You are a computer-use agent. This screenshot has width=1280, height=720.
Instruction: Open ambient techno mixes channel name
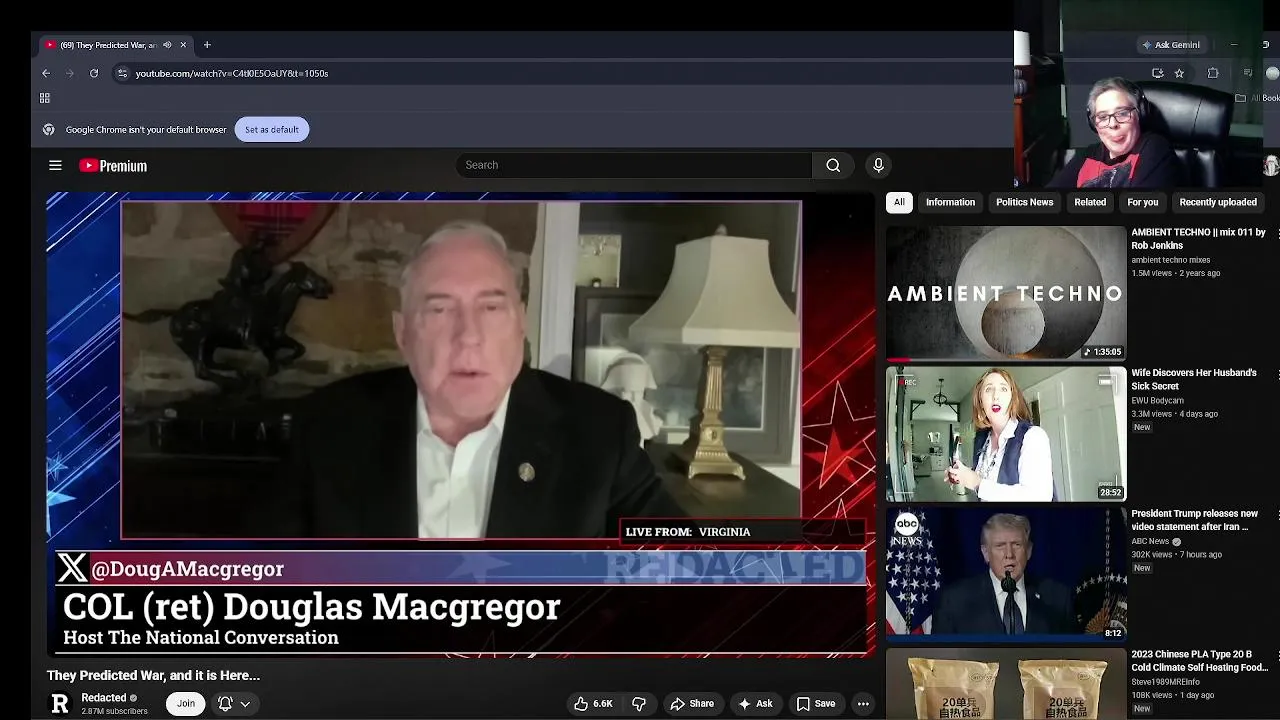[x=1171, y=260]
